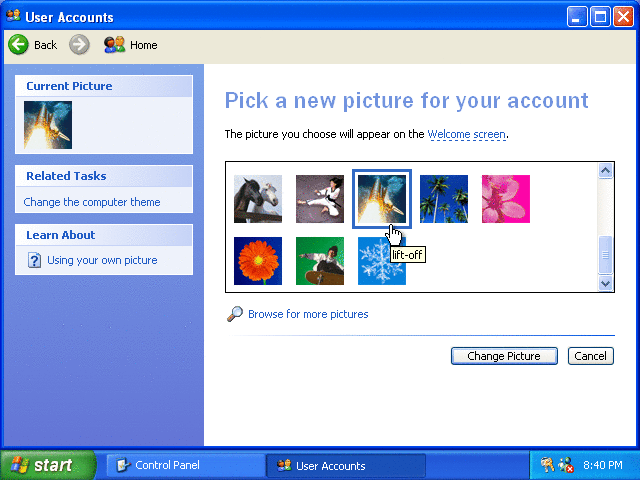Close the User Accounts window

pyautogui.click(x=623, y=17)
